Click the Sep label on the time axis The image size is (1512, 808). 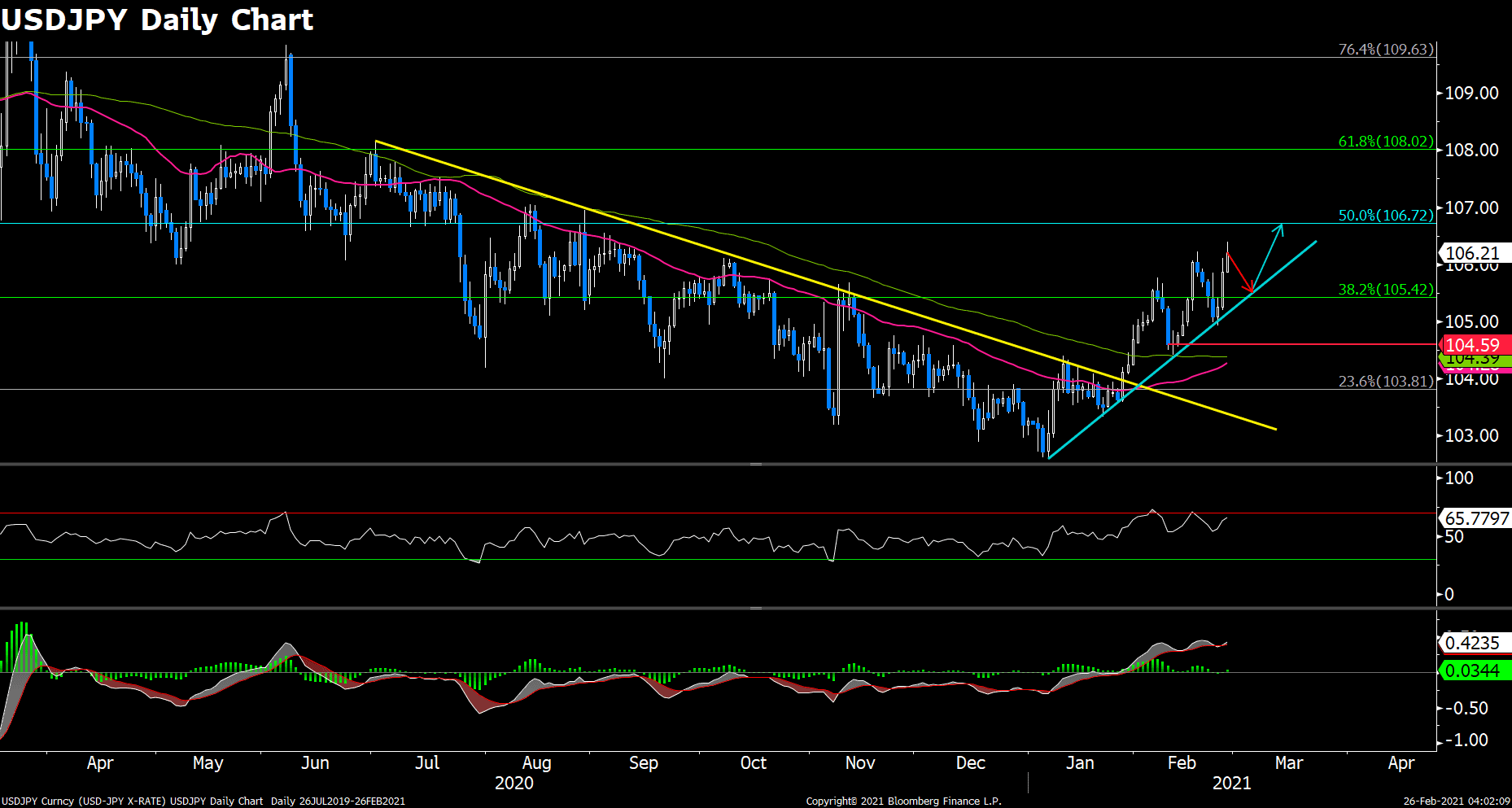(643, 763)
